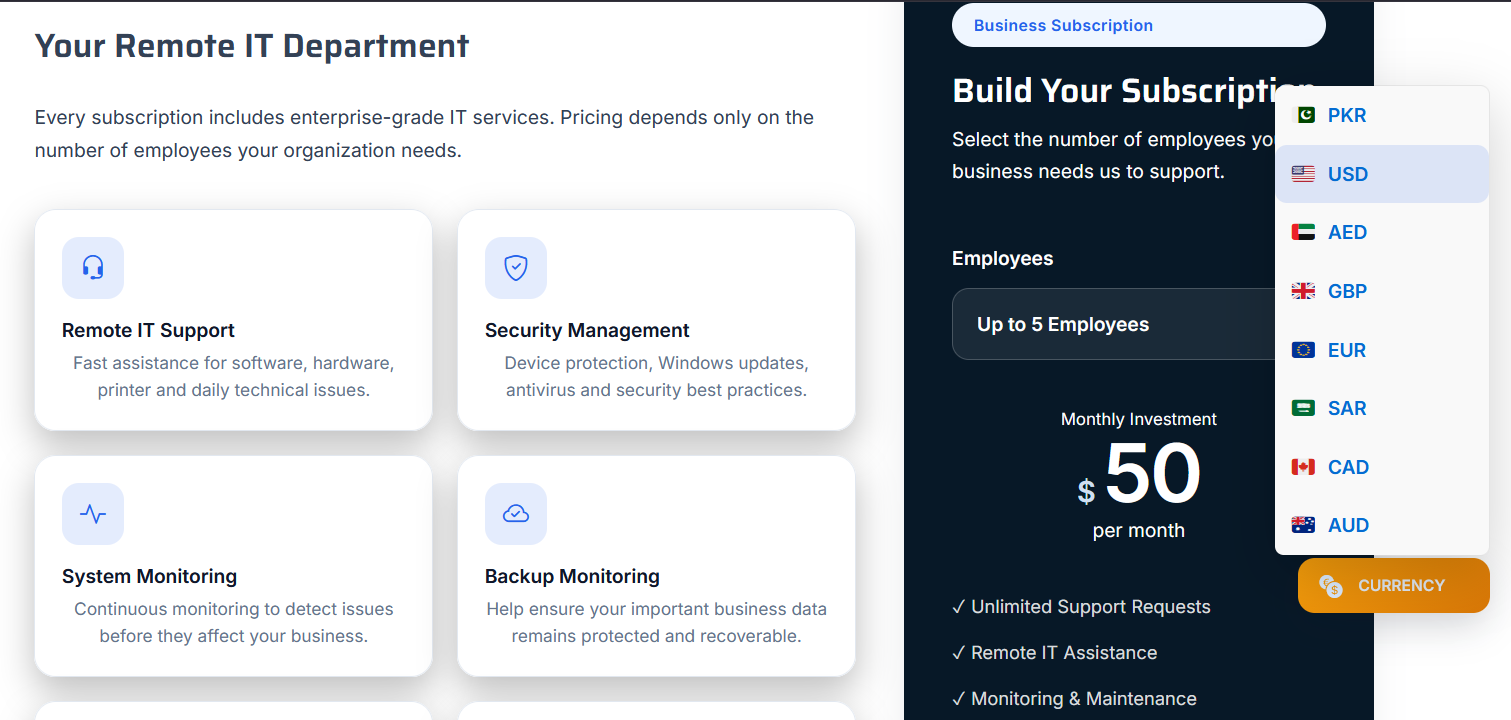Image resolution: width=1511 pixels, height=720 pixels.
Task: Choose SAR from the currency list
Action: 1382,408
